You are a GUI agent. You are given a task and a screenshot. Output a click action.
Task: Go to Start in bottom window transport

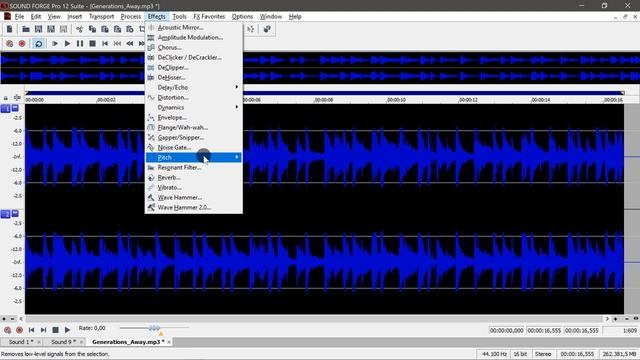31,330
